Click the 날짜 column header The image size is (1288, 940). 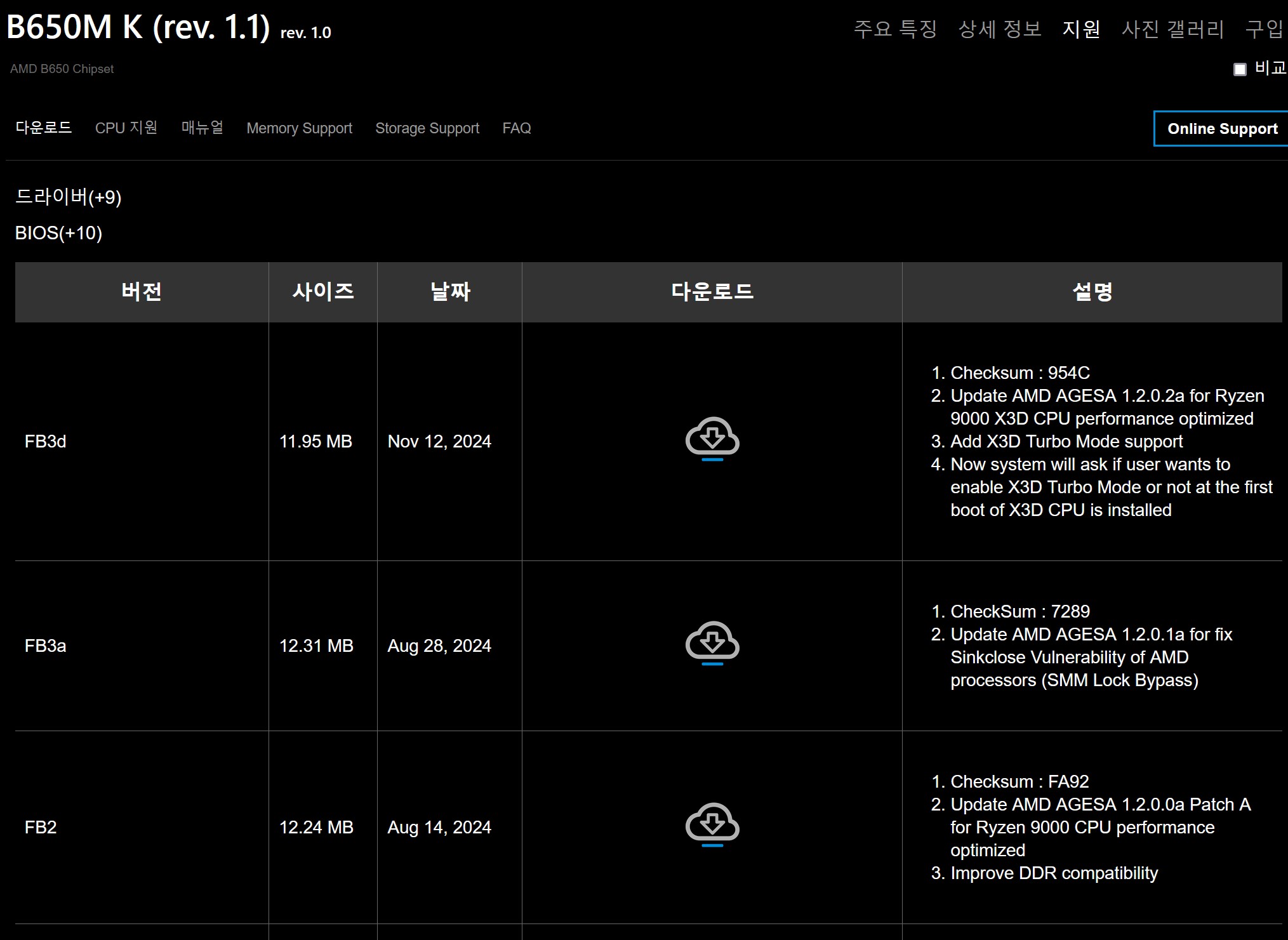pos(450,291)
